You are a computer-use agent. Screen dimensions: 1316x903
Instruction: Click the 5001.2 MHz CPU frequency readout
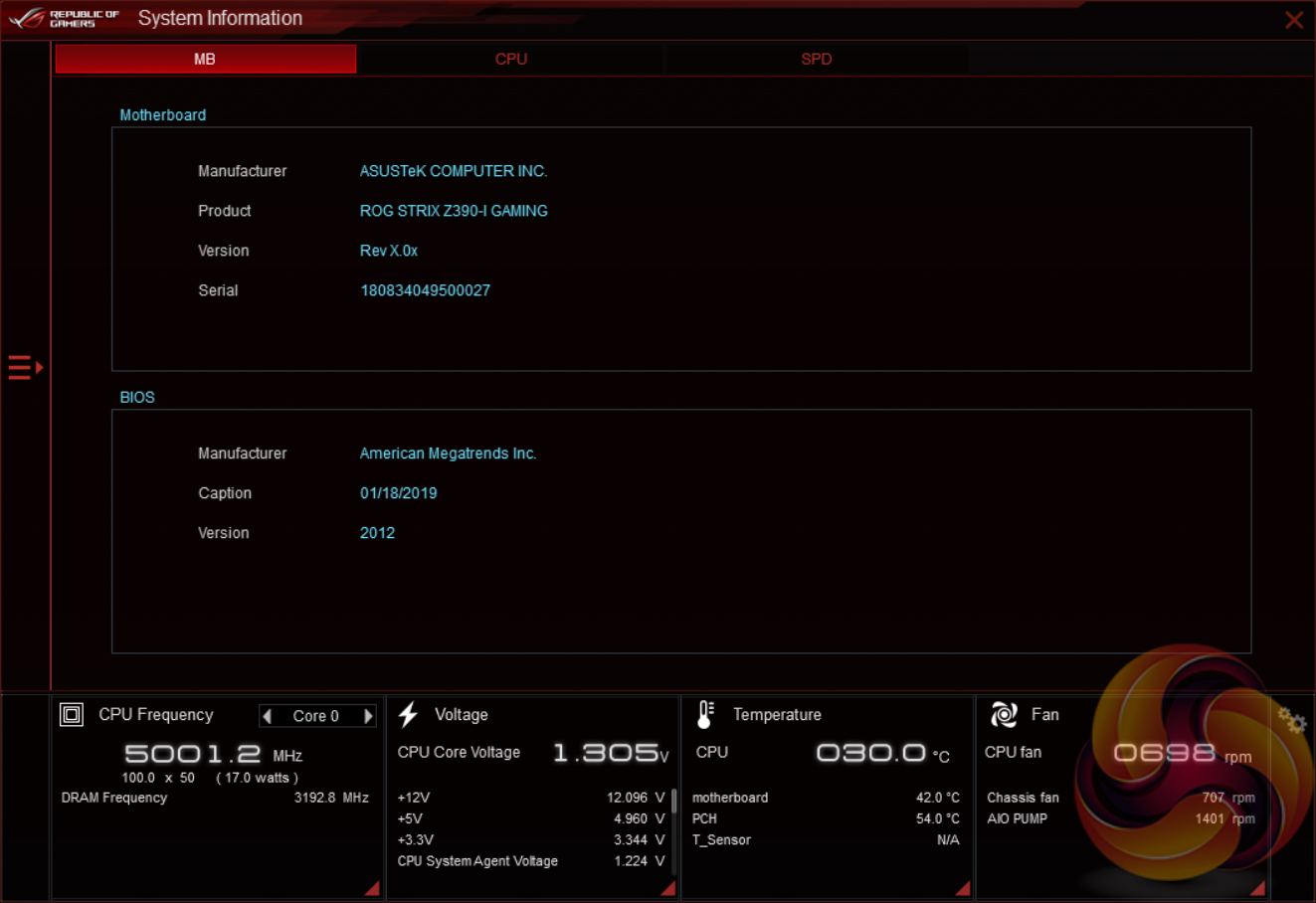pyautogui.click(x=213, y=755)
